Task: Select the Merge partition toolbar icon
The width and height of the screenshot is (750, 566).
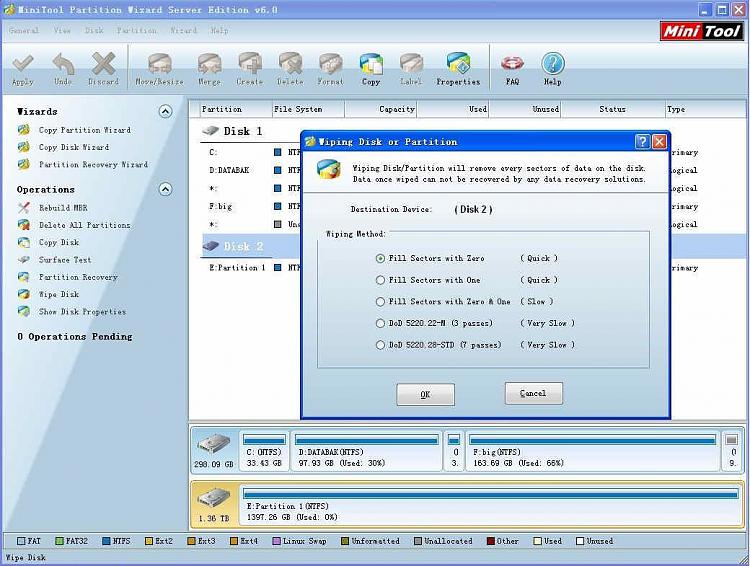Action: pyautogui.click(x=210, y=69)
